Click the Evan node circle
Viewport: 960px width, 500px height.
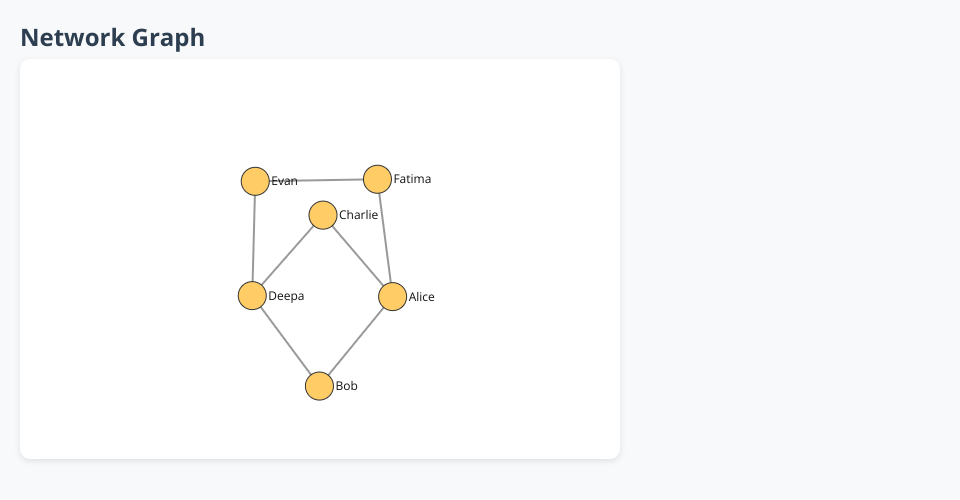[255, 181]
